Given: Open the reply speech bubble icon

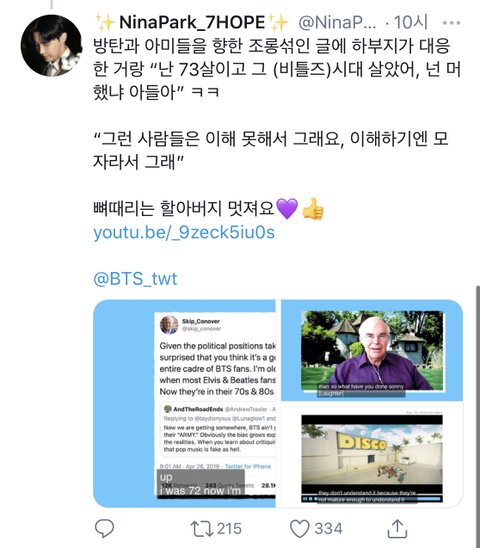Looking at the screenshot, I should click(x=105, y=528).
